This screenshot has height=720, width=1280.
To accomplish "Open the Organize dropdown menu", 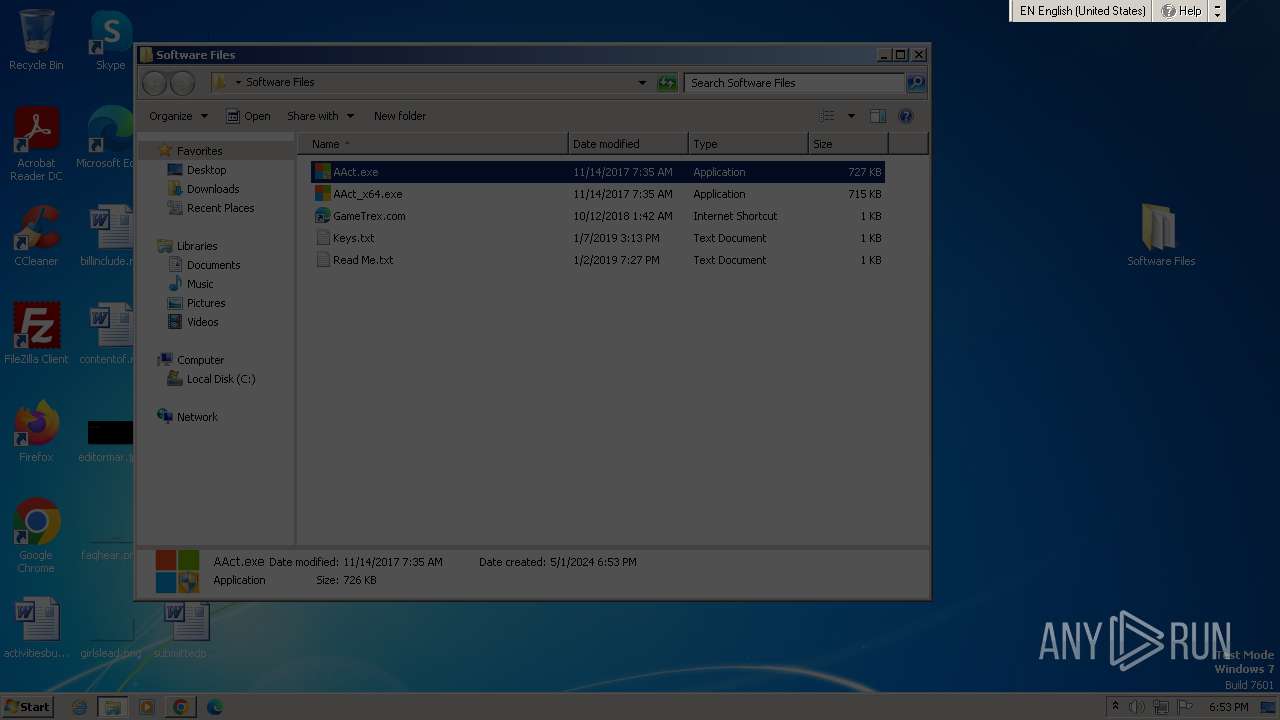I will (178, 116).
